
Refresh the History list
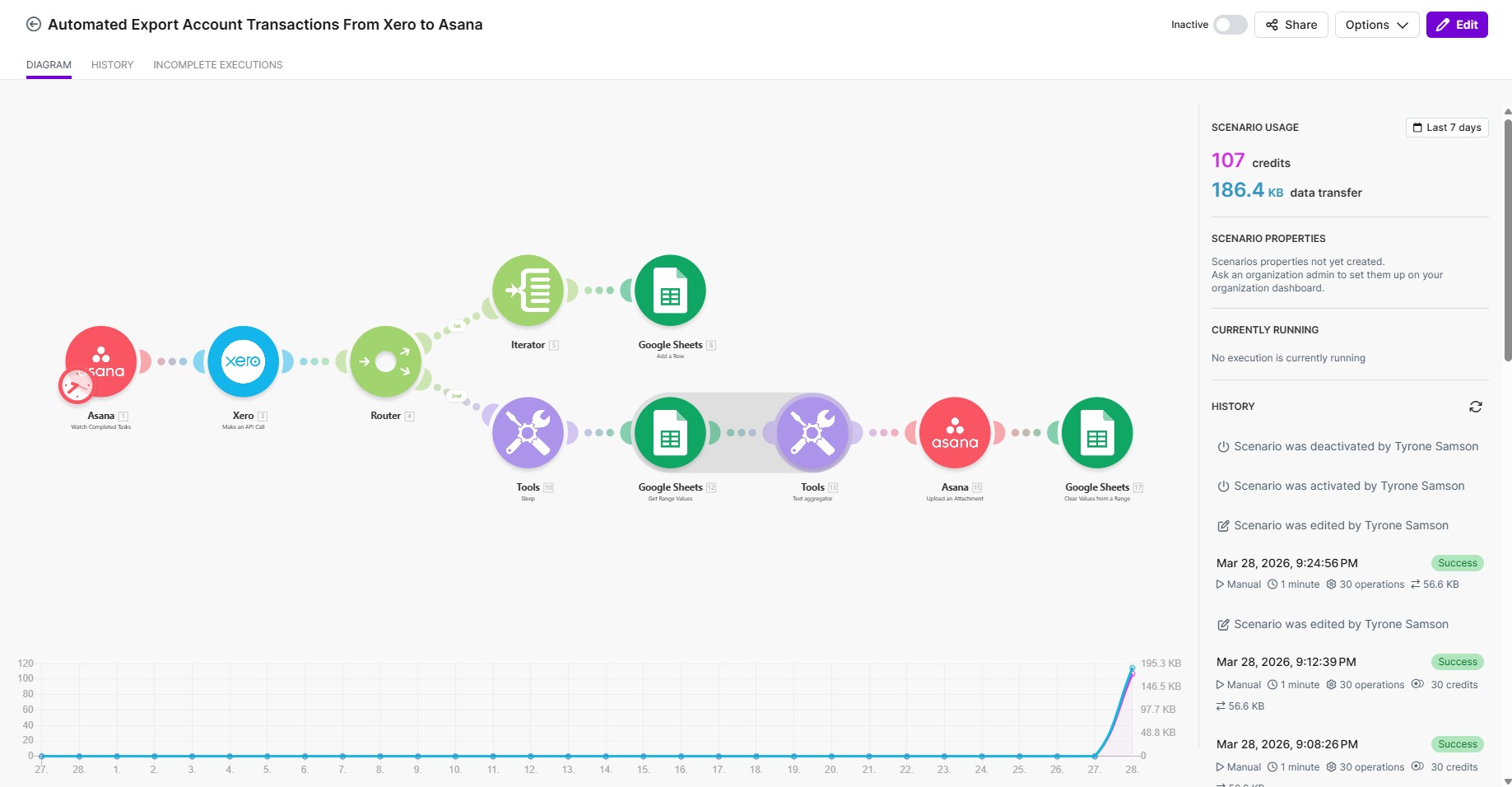tap(1476, 407)
